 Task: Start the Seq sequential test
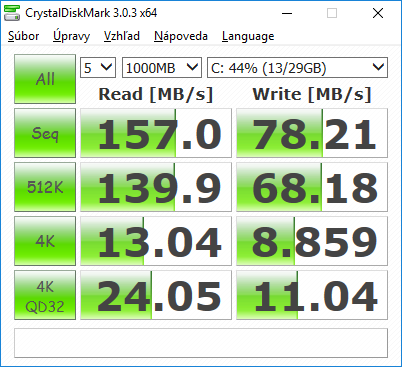pyautogui.click(x=45, y=133)
